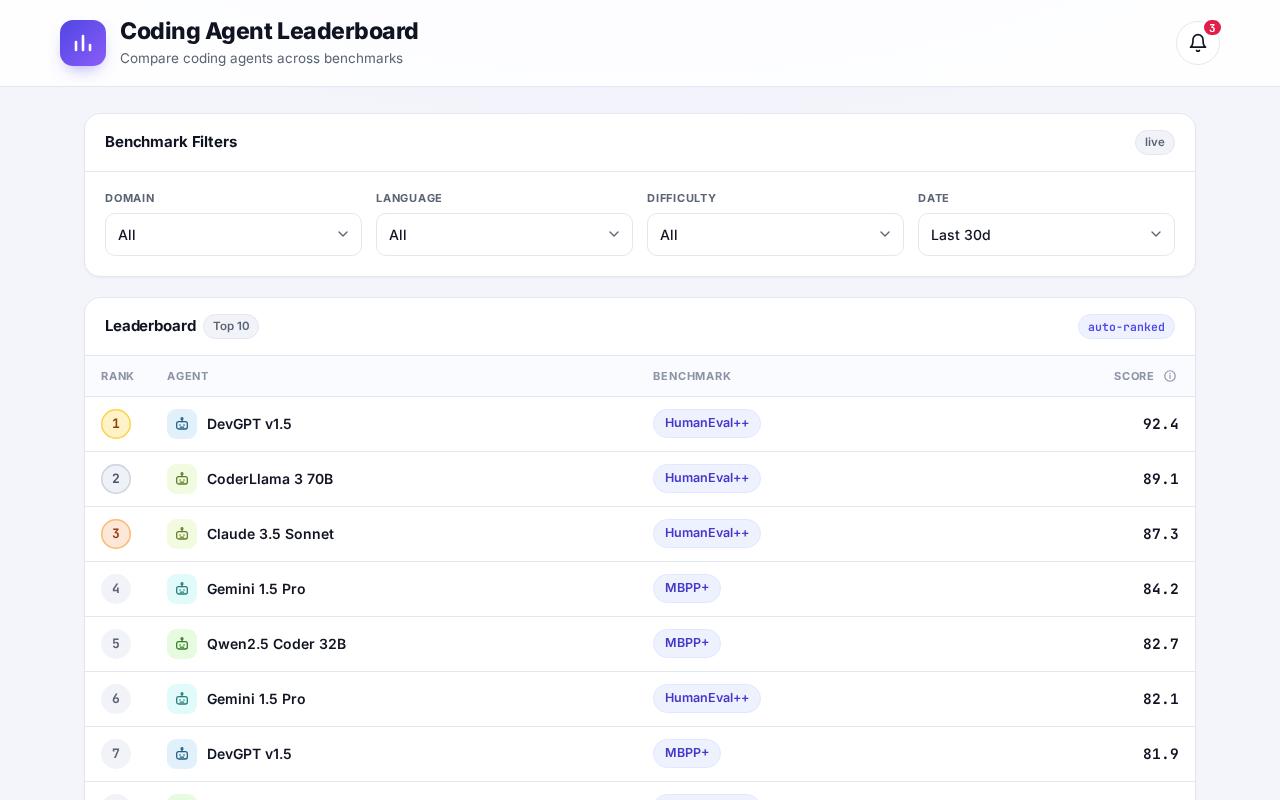Click the MBPP+ tag in rank 7 DevGPT row
Screen dimensions: 1280x800
pyautogui.click(x=687, y=754)
